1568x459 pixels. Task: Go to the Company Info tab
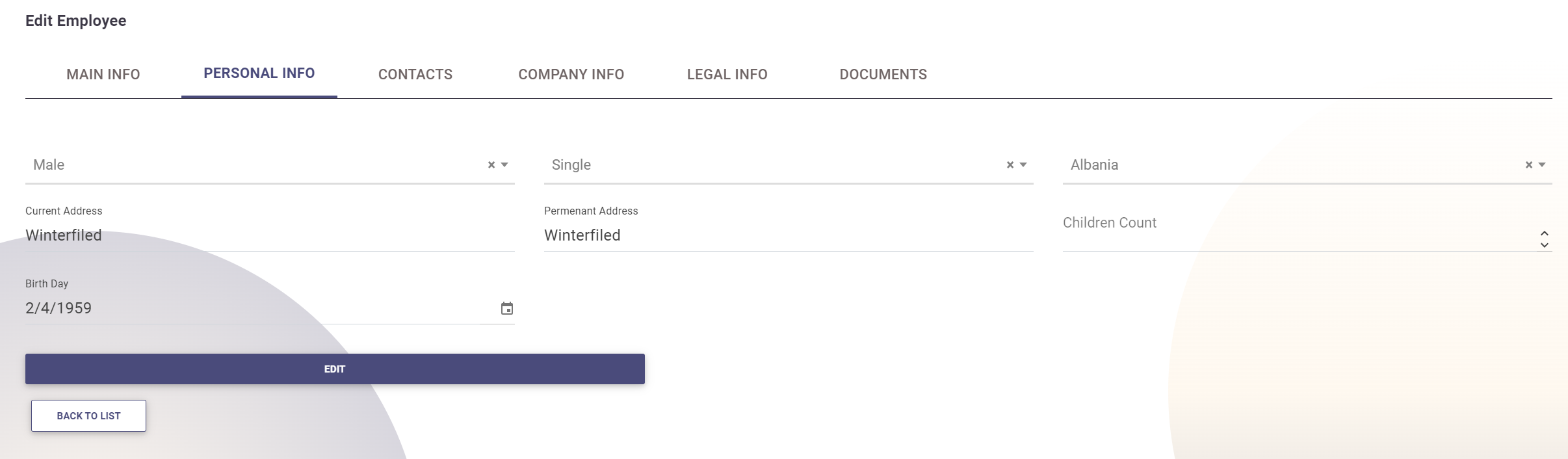point(571,75)
